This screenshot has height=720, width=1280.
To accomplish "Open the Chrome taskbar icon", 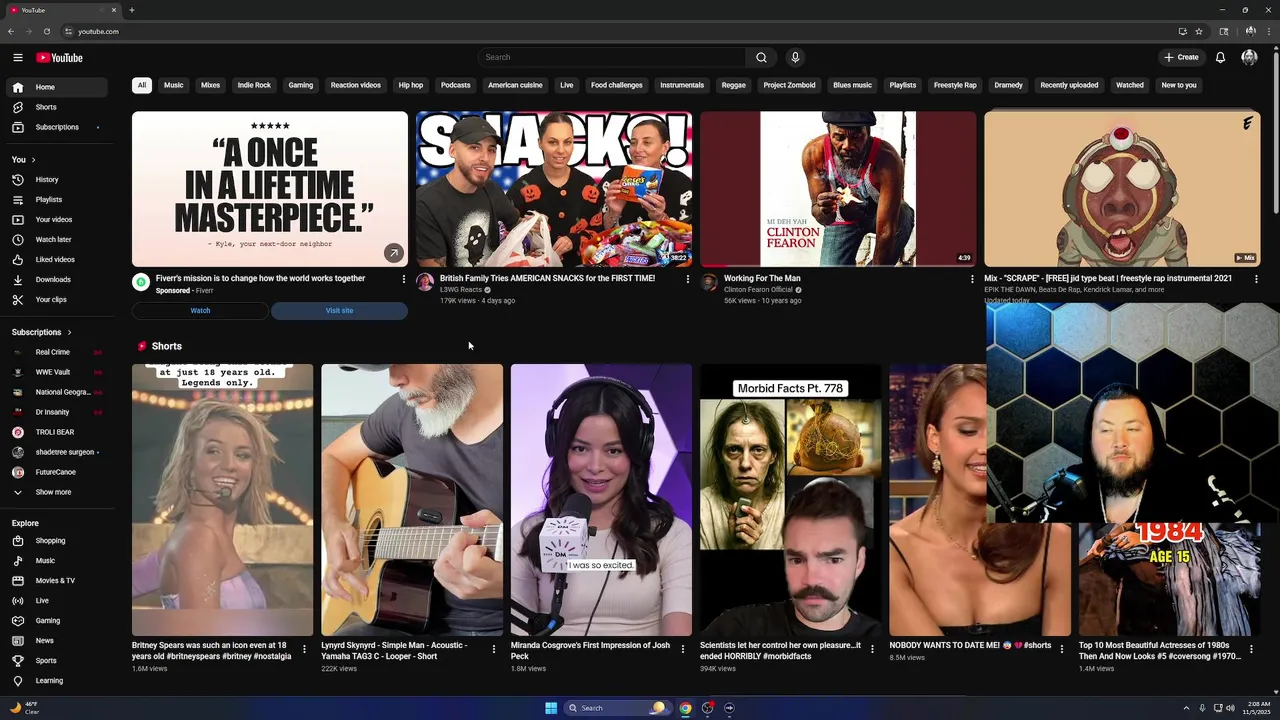I will pyautogui.click(x=685, y=708).
